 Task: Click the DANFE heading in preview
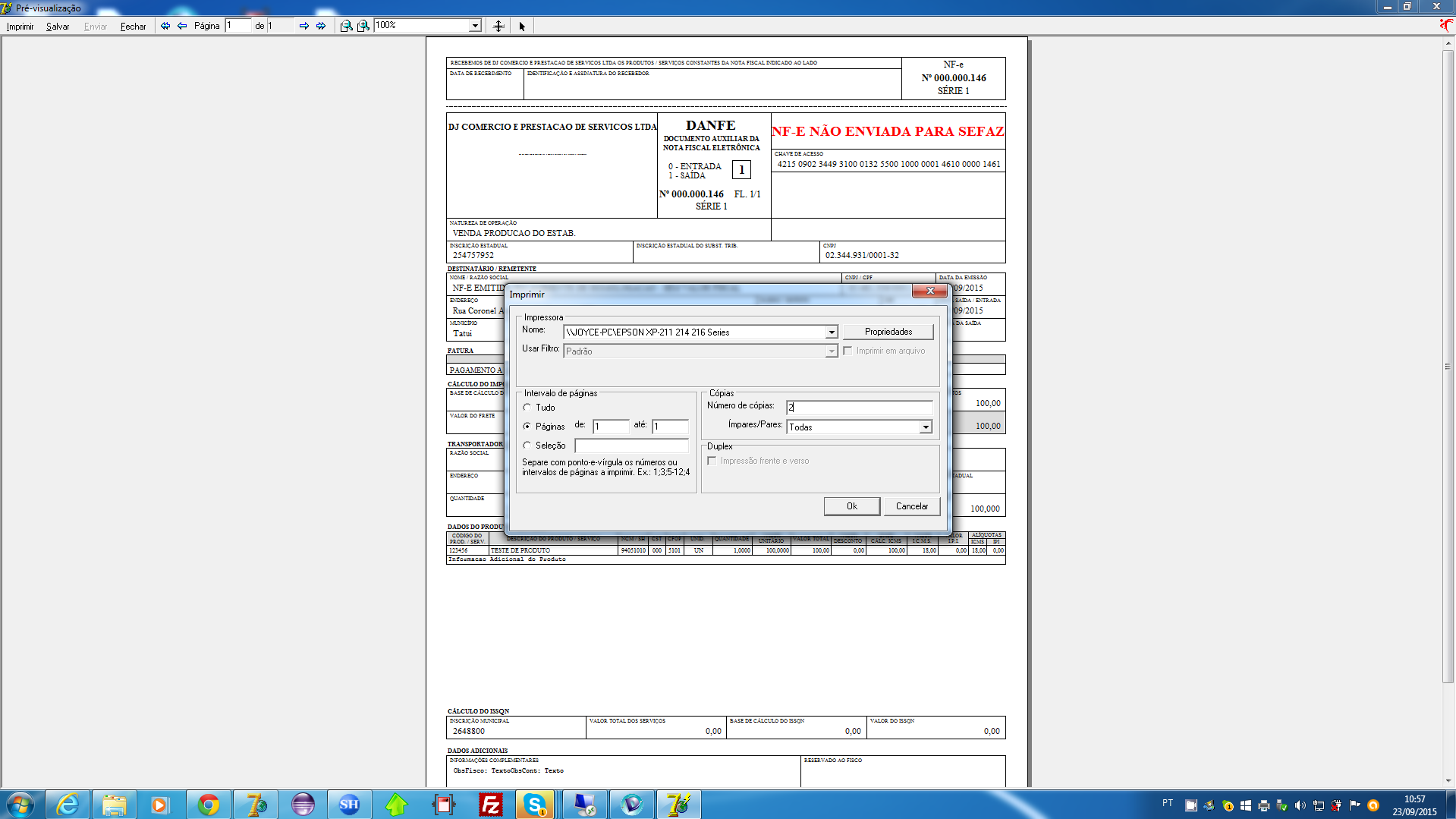pyautogui.click(x=711, y=125)
